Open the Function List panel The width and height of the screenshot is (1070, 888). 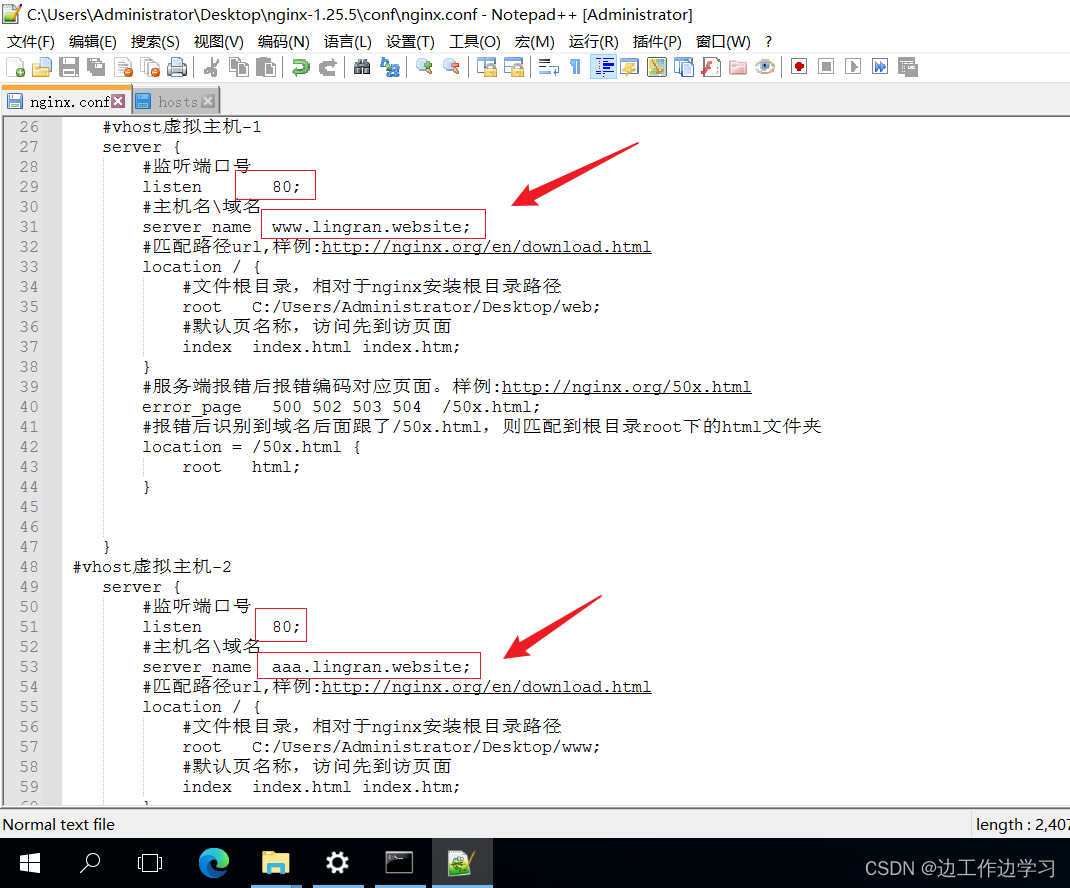711,67
